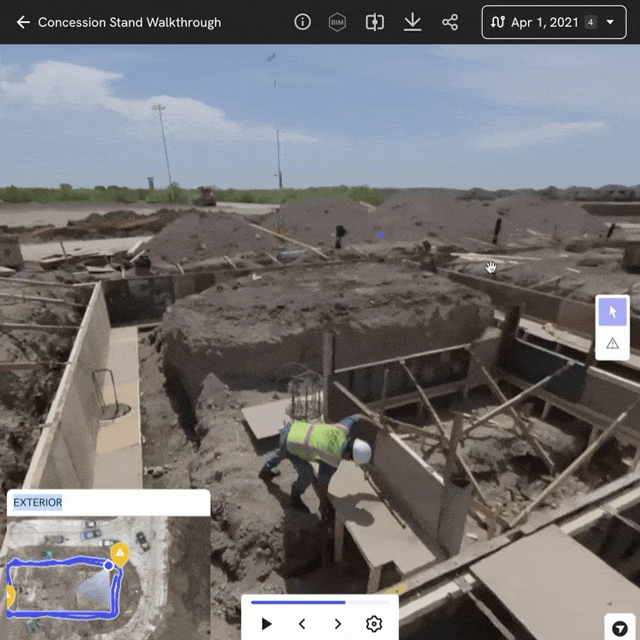Open split-screen compare view
This screenshot has height=640, width=640.
(375, 22)
